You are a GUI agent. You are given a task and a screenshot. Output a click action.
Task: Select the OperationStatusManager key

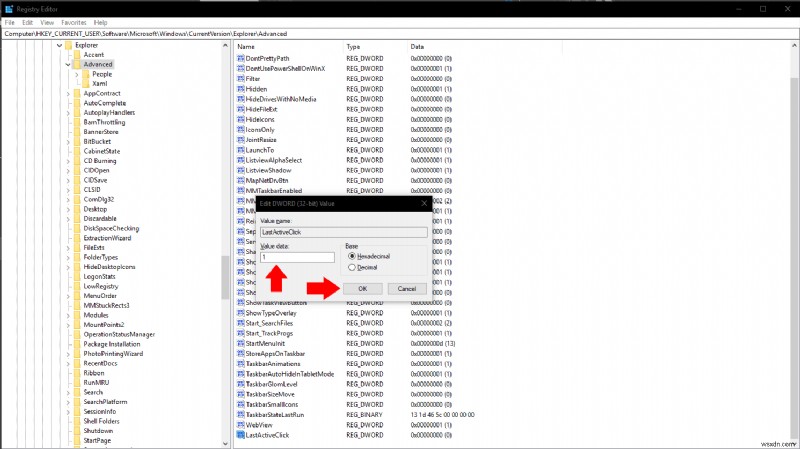(119, 334)
